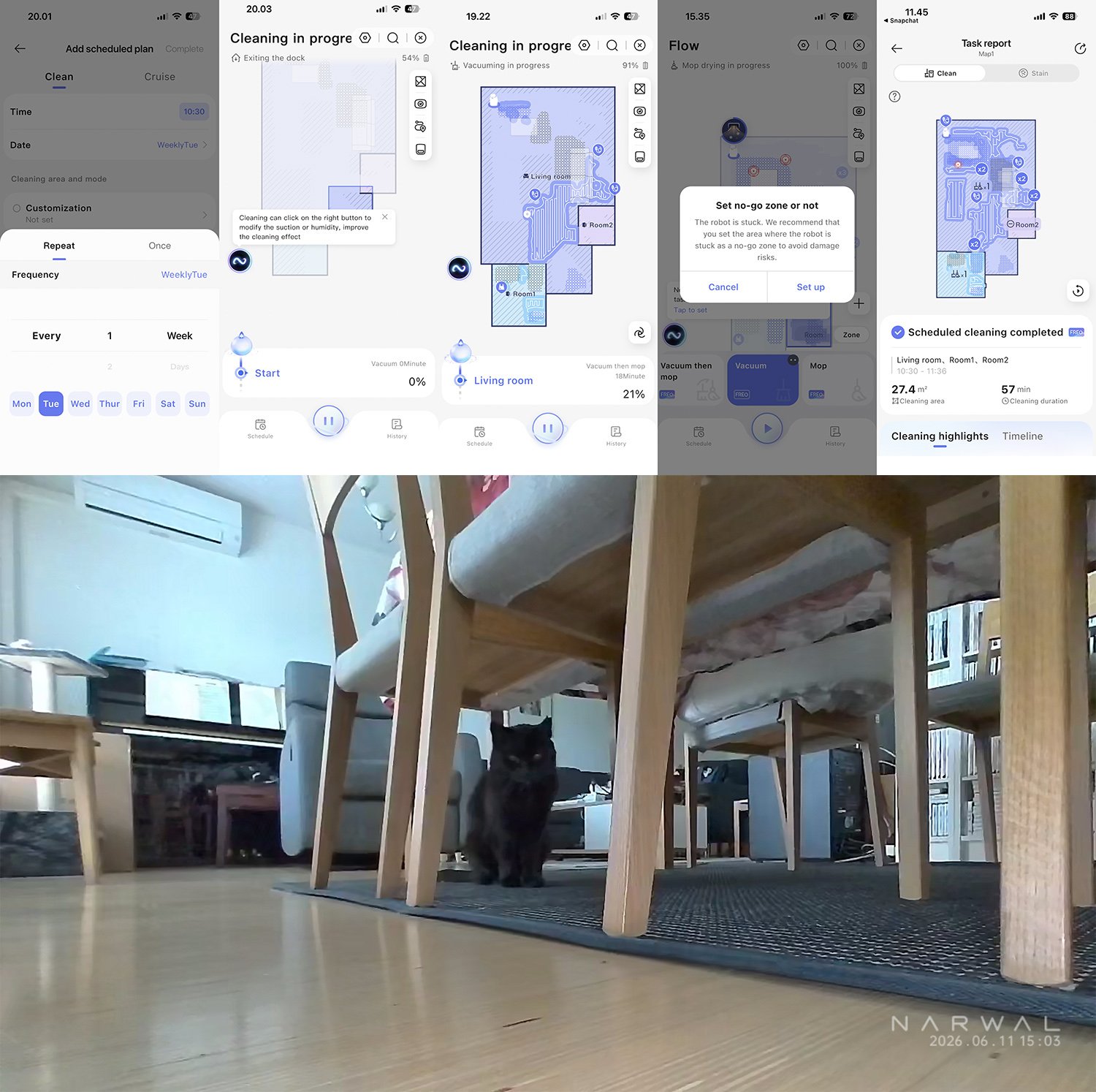The width and height of the screenshot is (1096, 1092).
Task: Toggle Thur in the weekday selector
Action: pos(110,403)
